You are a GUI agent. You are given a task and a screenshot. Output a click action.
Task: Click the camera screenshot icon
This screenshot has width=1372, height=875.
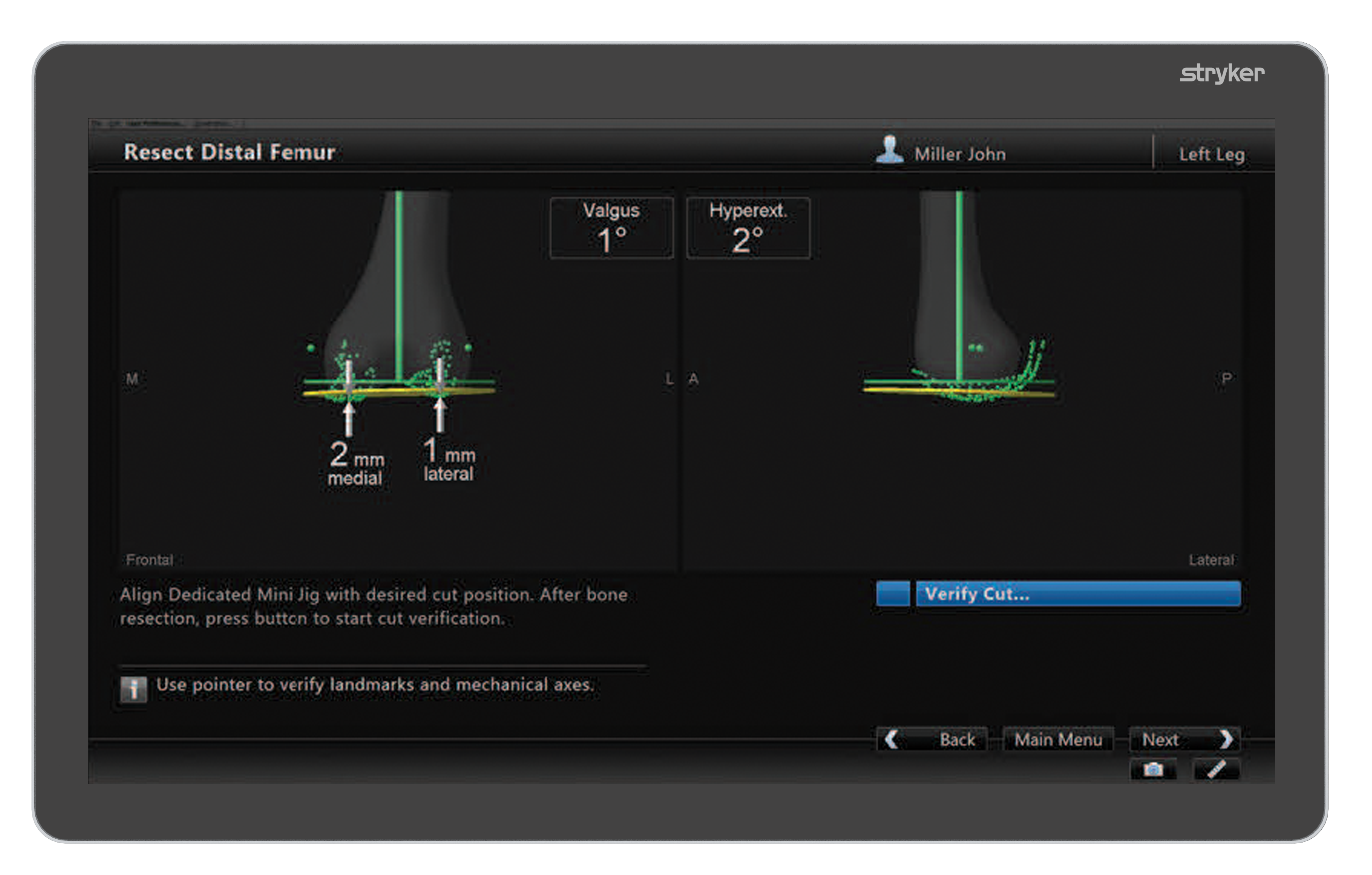1153,770
